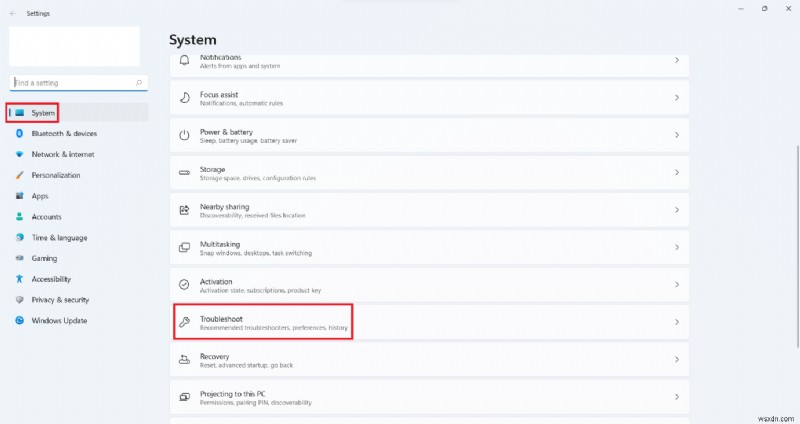Click the Time & language globe icon

(19, 237)
